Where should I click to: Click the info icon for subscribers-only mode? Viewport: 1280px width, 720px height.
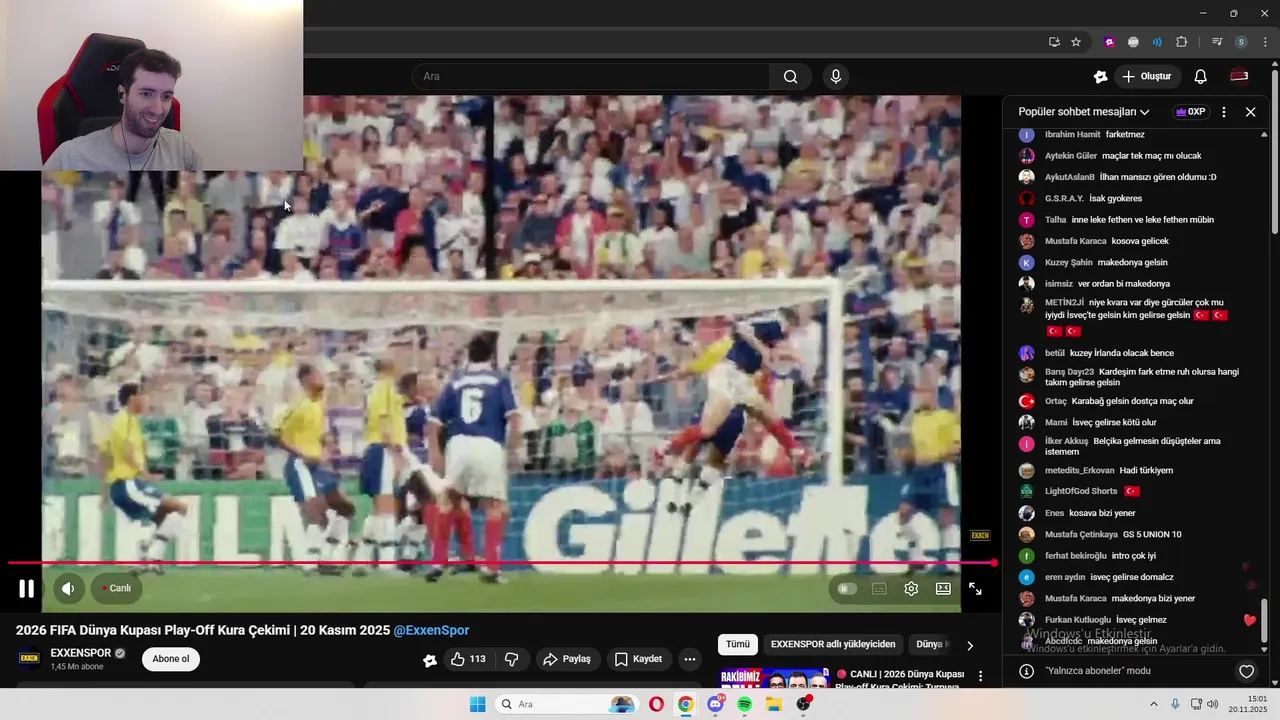[x=1026, y=671]
